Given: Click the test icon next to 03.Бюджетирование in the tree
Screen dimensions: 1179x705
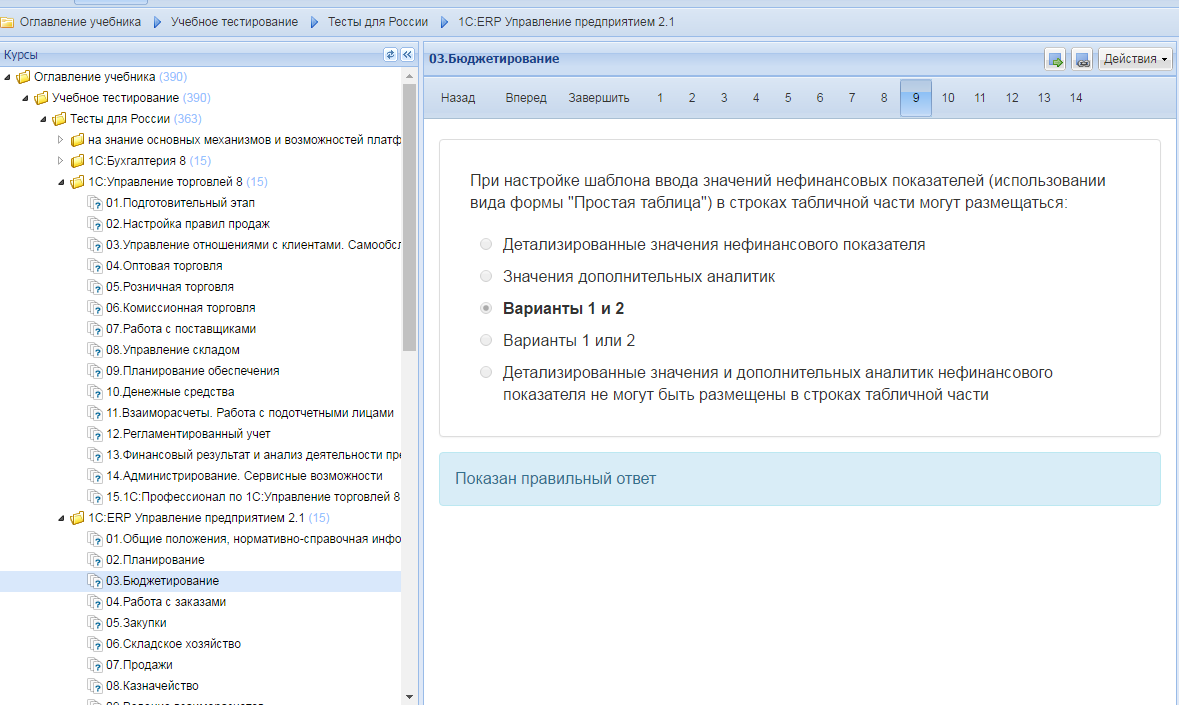Looking at the screenshot, I should click(95, 581).
